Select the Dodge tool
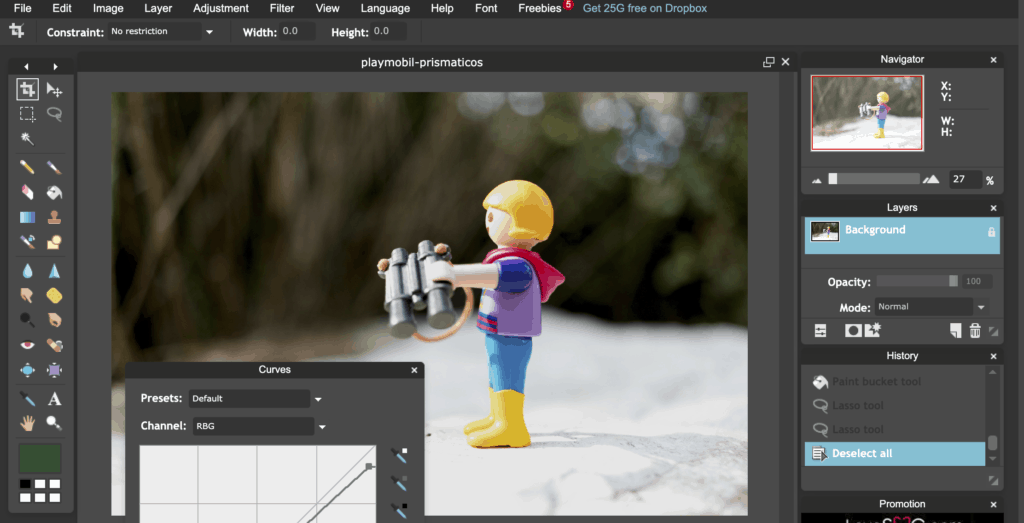Viewport: 1024px width, 523px height. coord(27,320)
